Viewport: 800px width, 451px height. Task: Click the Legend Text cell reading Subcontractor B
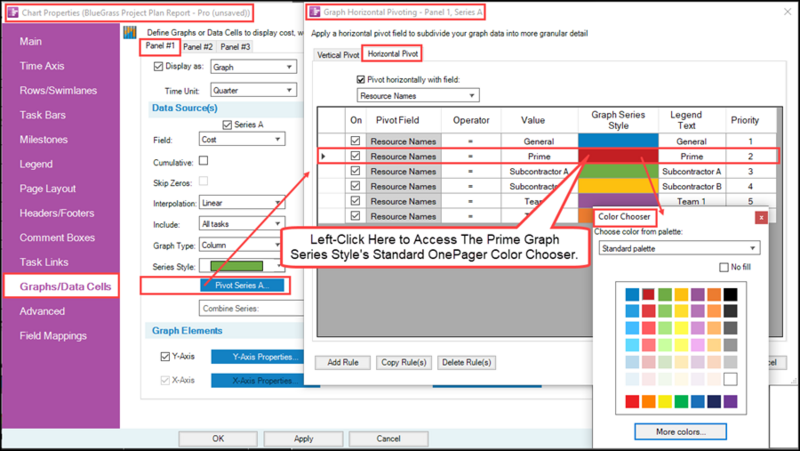click(x=691, y=186)
